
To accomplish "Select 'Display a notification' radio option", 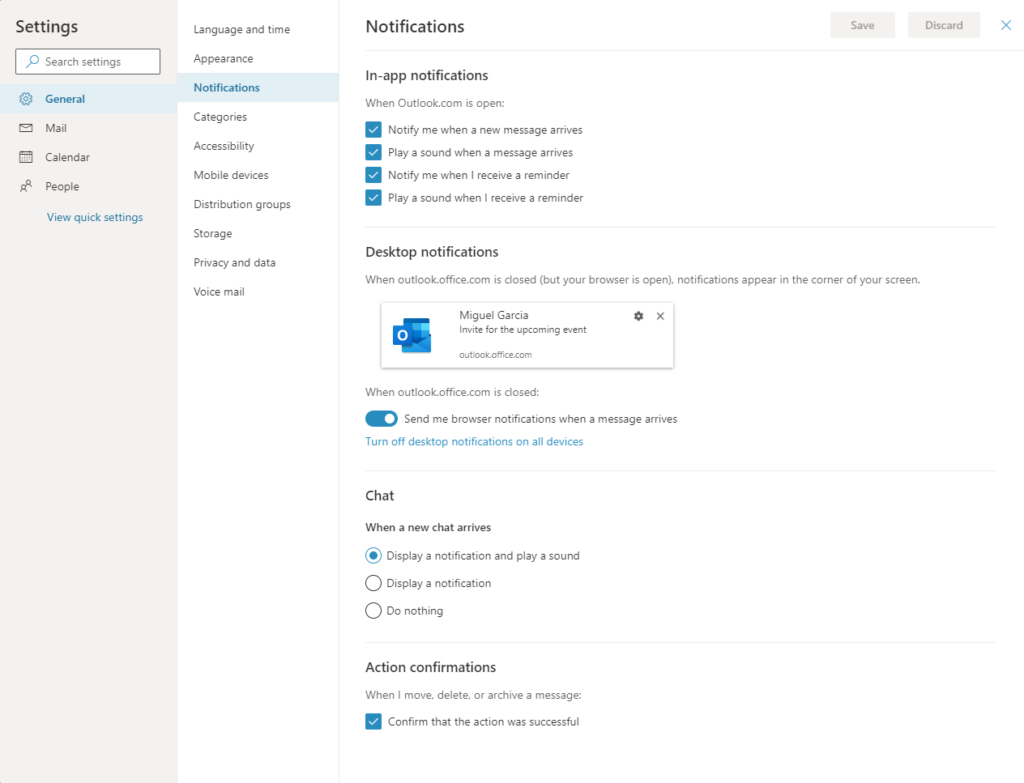I will click(x=371, y=583).
